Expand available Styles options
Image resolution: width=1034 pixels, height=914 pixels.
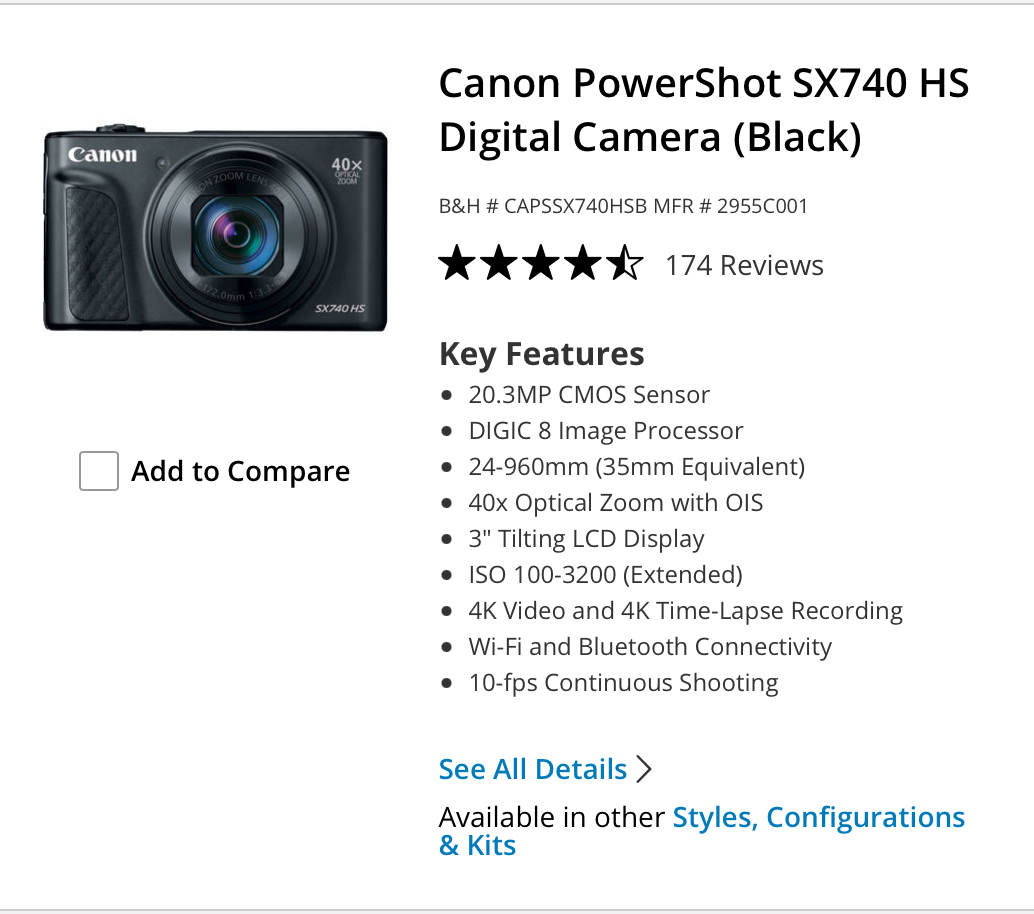click(713, 817)
